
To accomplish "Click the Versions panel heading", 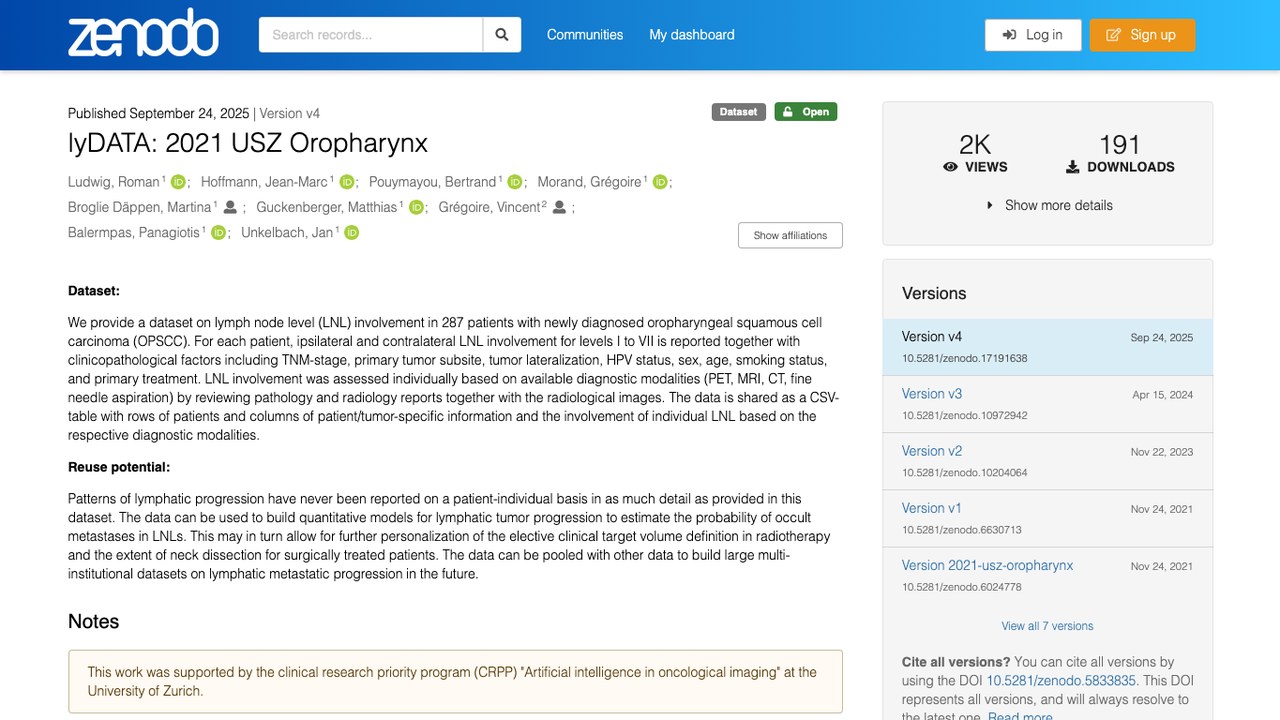I will coord(934,293).
